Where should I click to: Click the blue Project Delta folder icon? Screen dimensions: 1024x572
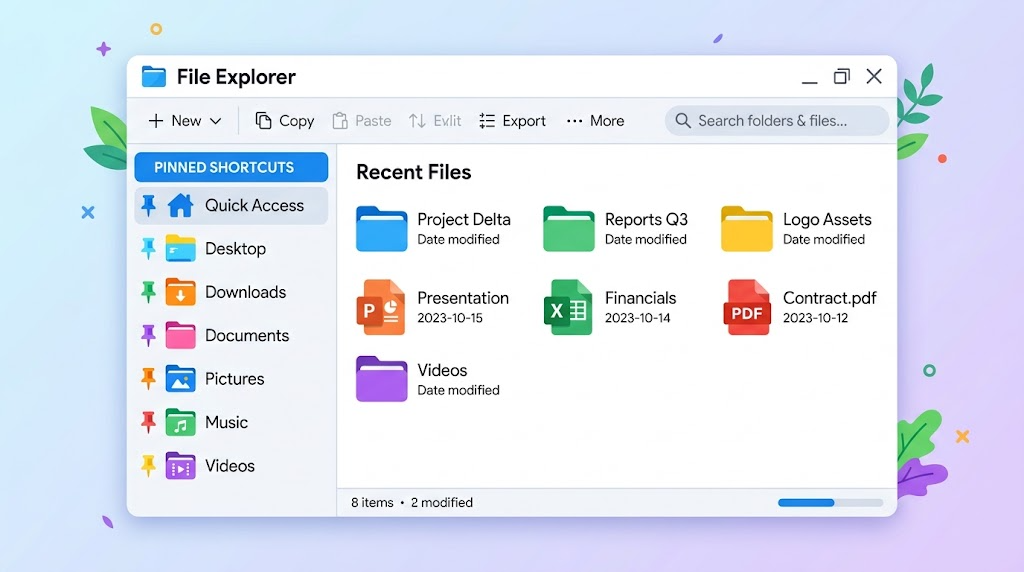pyautogui.click(x=381, y=229)
